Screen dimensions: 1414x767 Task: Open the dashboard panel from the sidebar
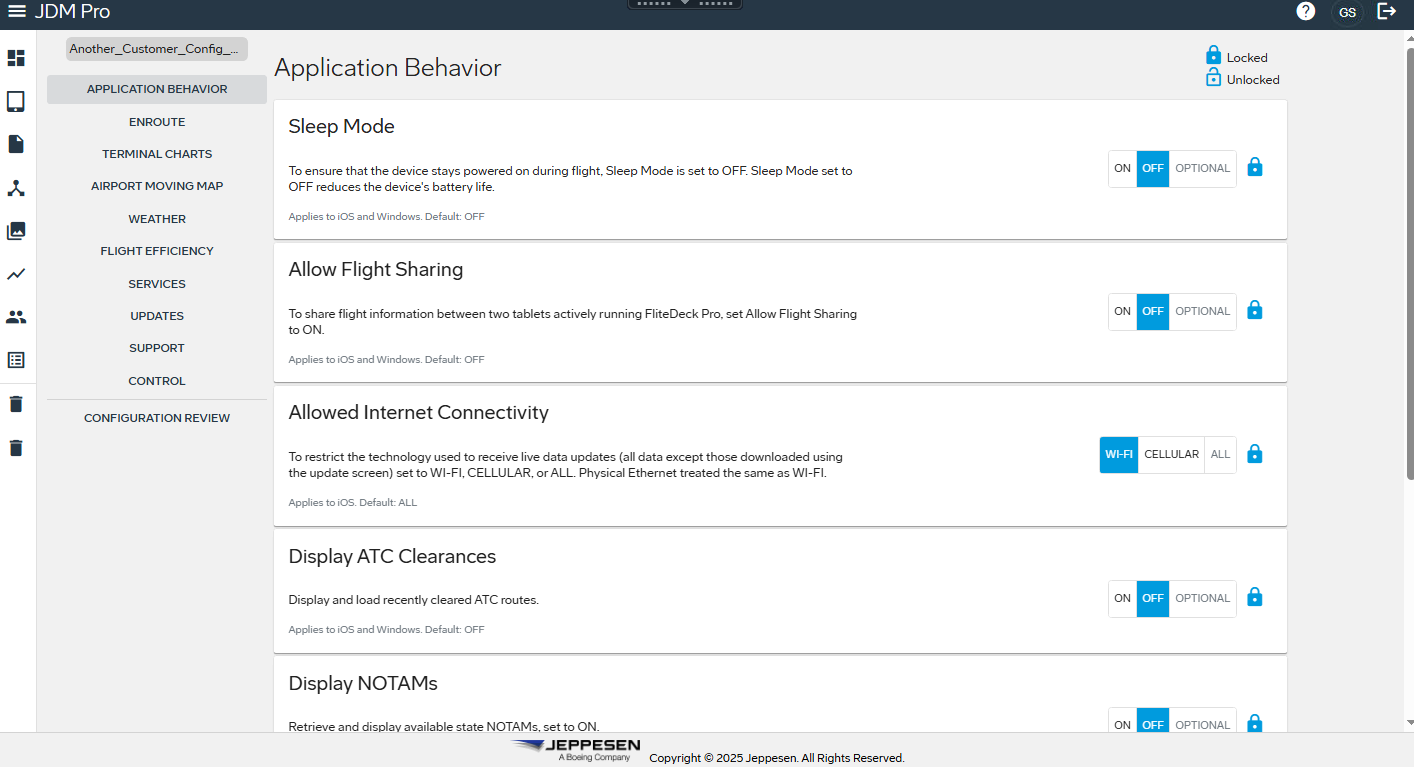(16, 58)
